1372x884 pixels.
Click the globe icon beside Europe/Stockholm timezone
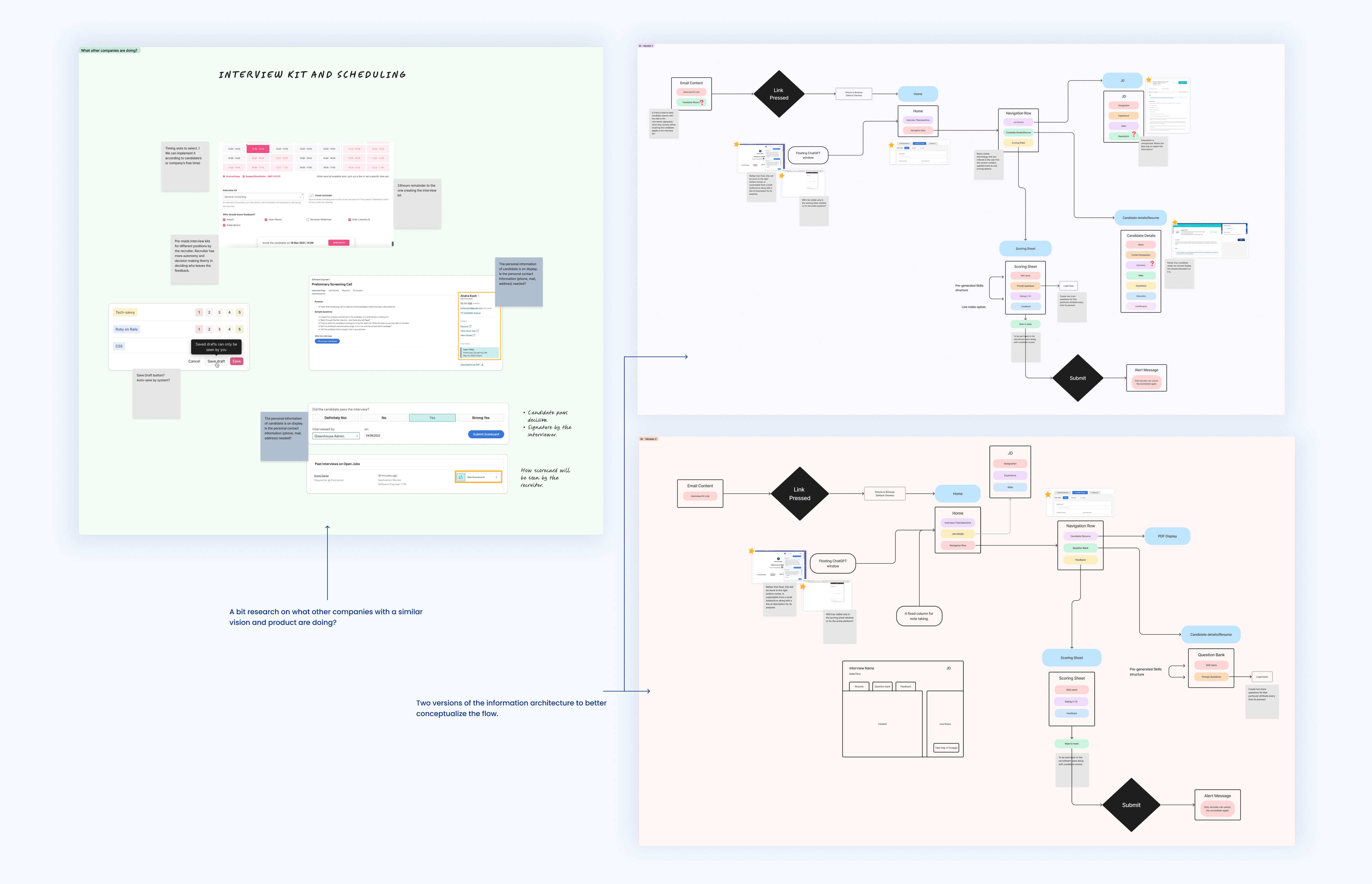click(x=243, y=176)
